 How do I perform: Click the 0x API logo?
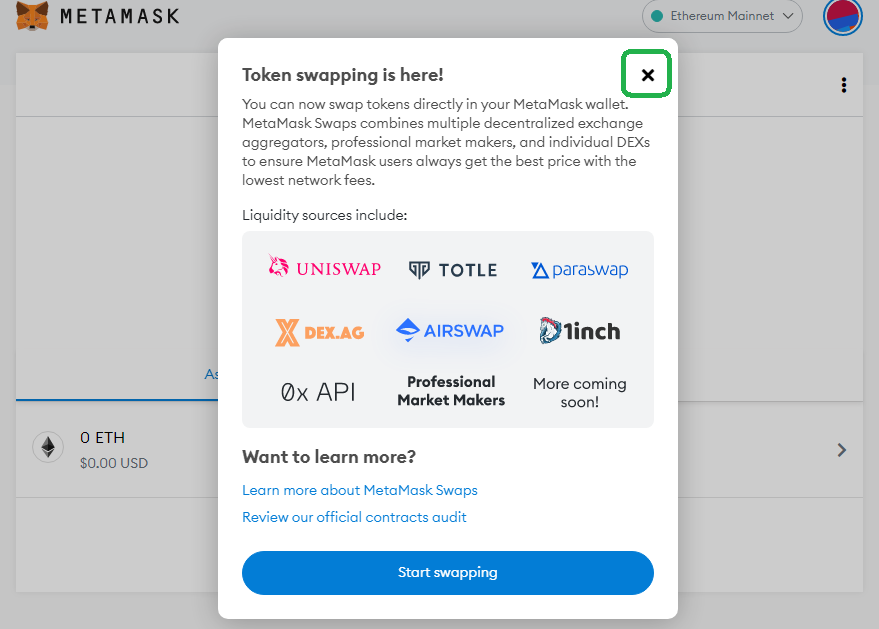coord(318,392)
